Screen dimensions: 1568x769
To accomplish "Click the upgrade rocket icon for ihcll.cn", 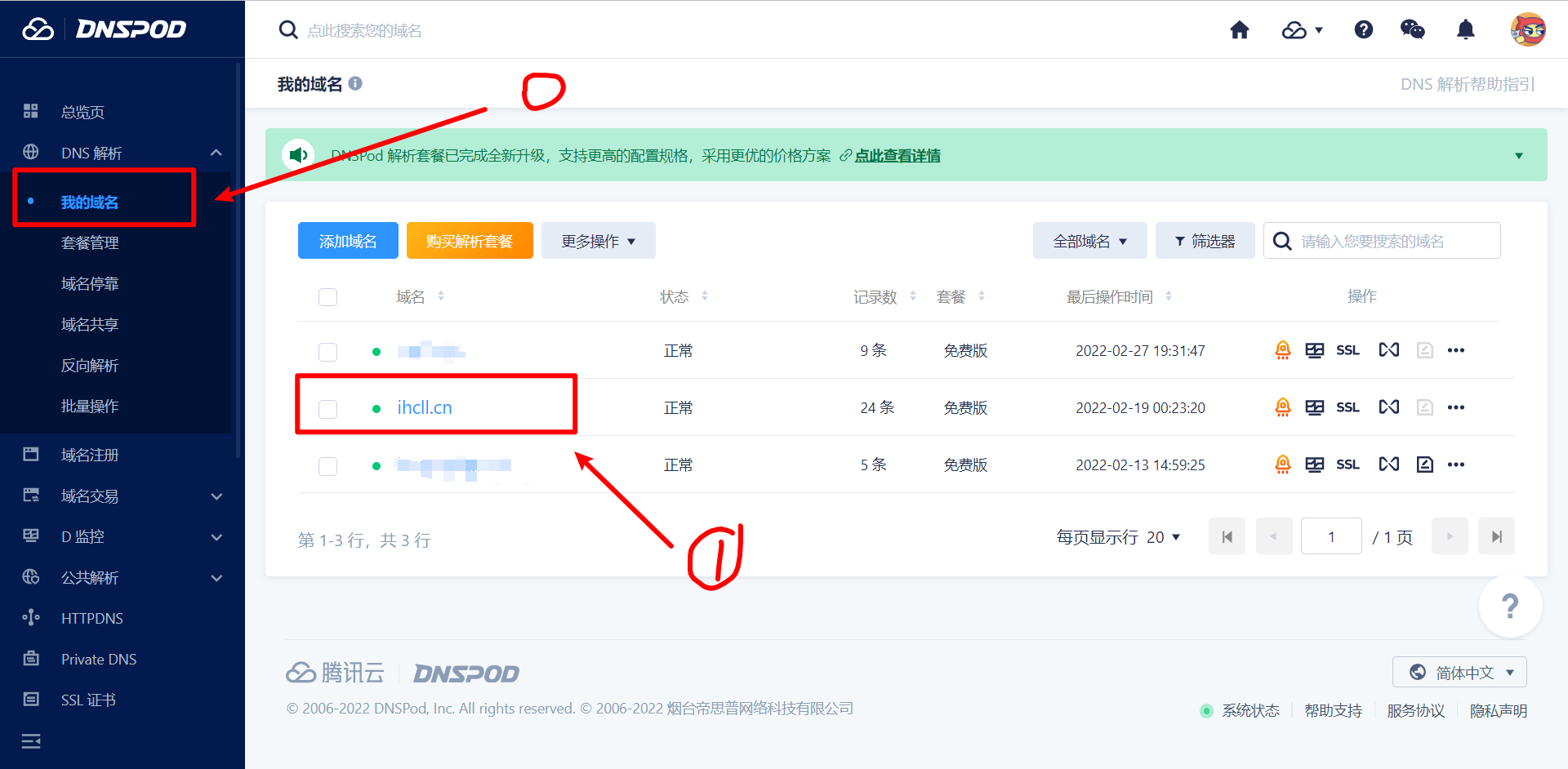I will pyautogui.click(x=1283, y=407).
